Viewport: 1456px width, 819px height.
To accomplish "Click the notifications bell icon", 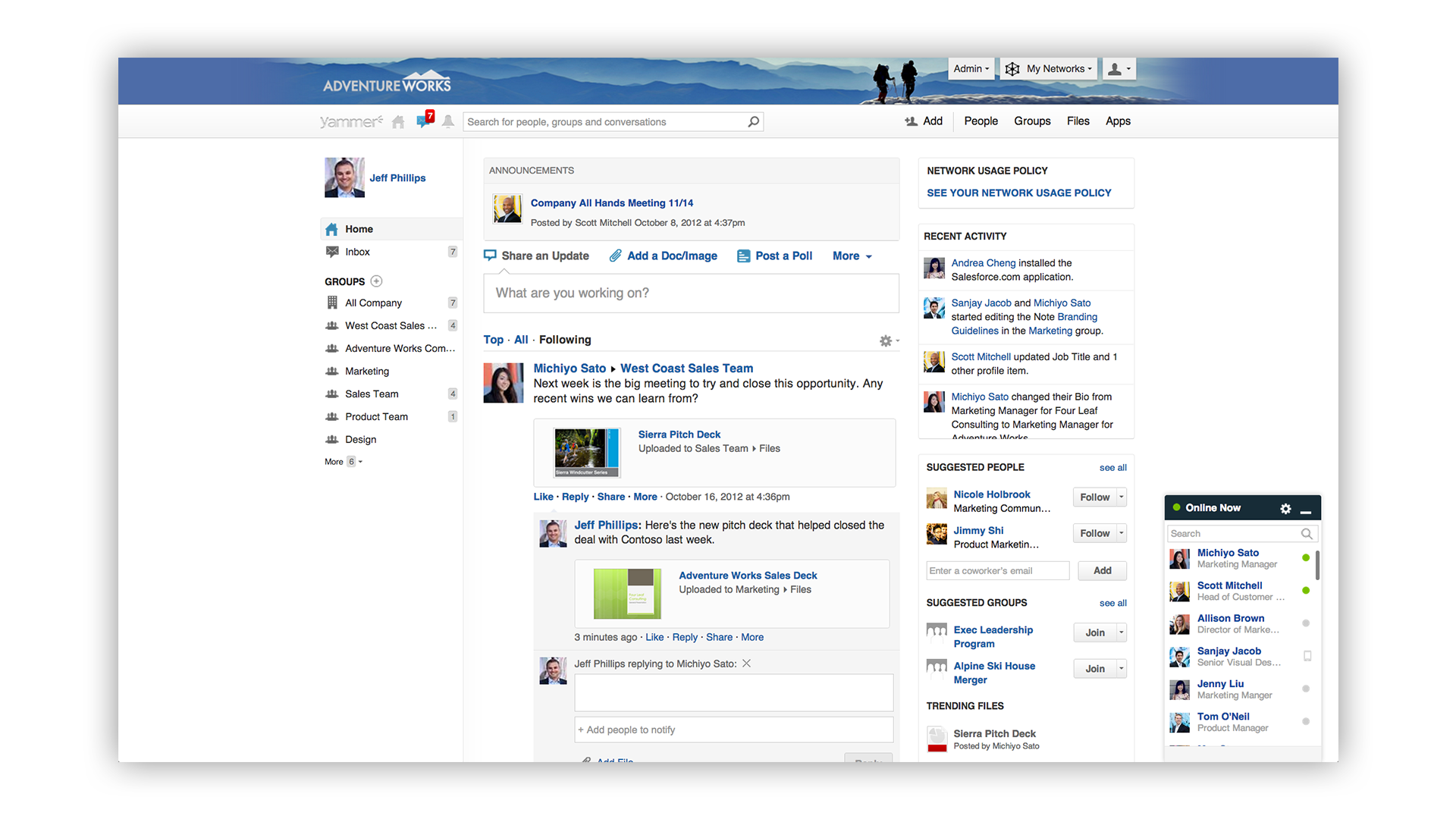I will (x=448, y=121).
